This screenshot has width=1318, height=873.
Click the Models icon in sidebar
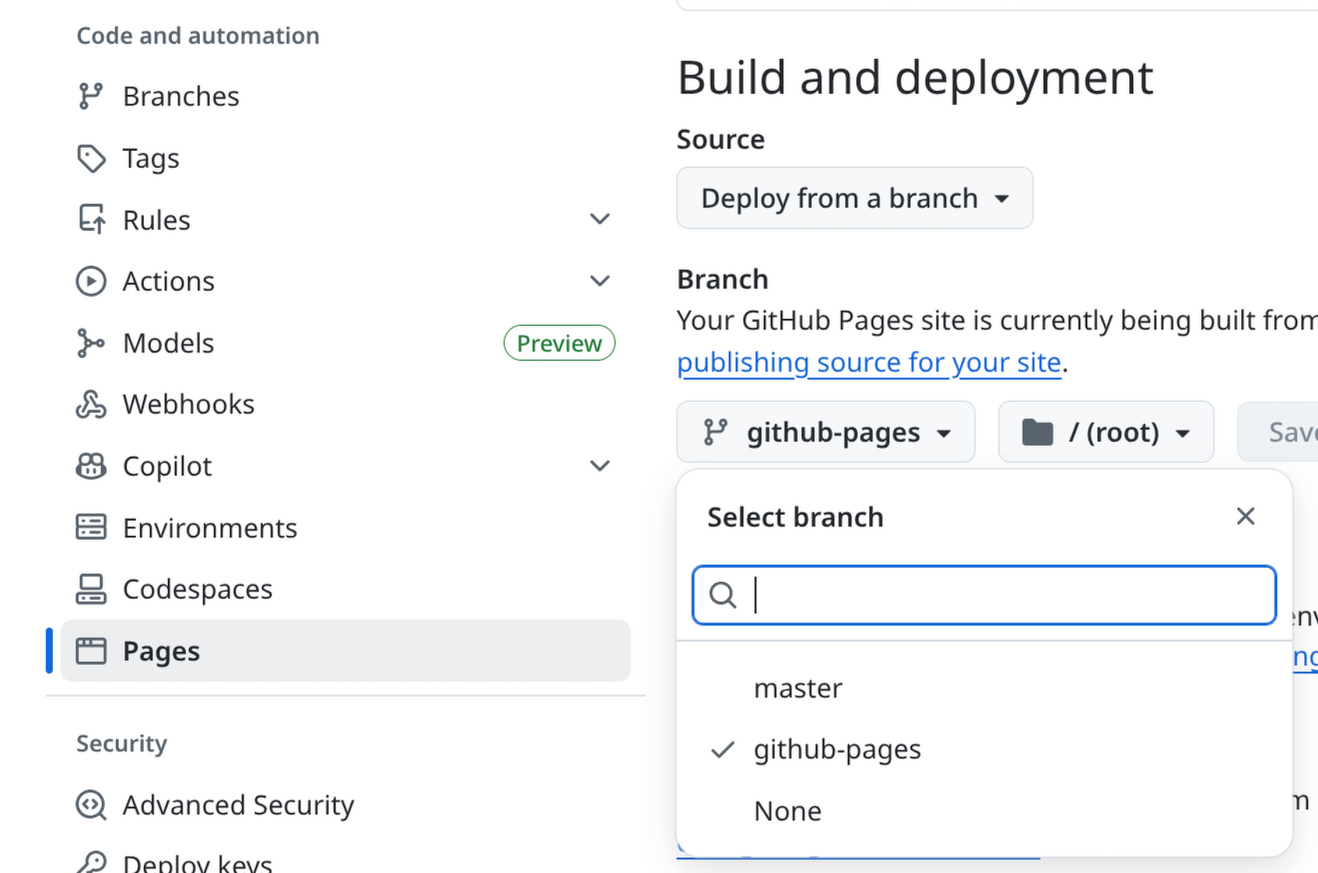pyautogui.click(x=91, y=343)
